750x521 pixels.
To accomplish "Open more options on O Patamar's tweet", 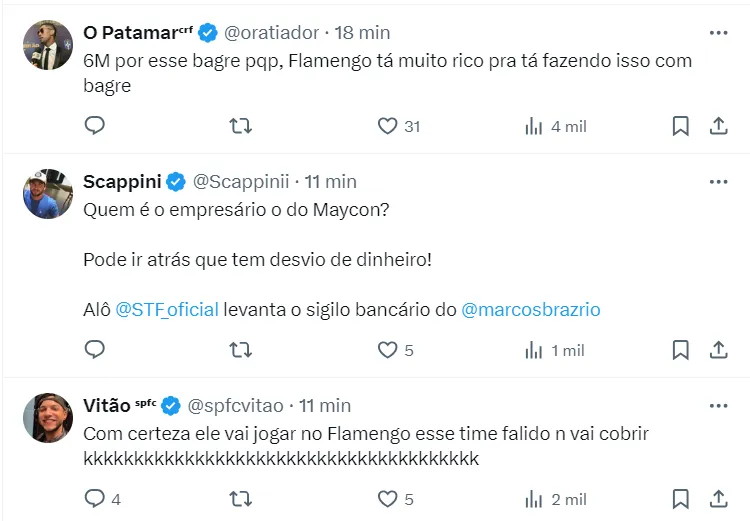I will (x=718, y=33).
